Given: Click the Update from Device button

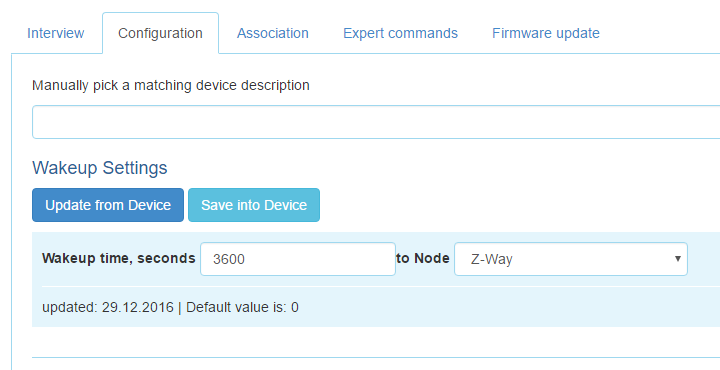Looking at the screenshot, I should click(108, 205).
